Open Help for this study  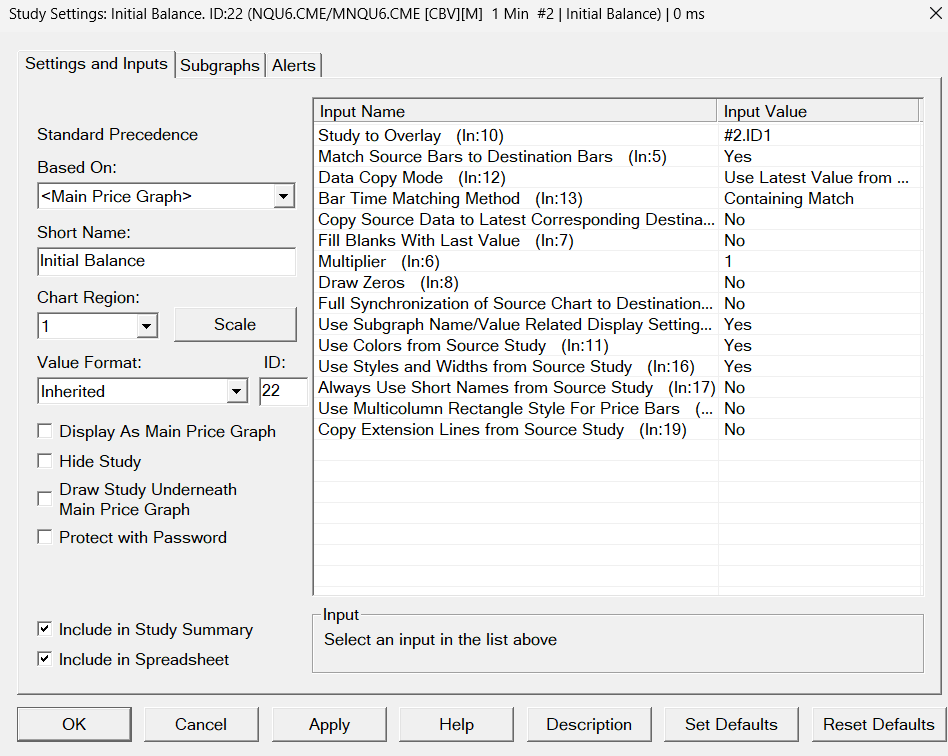456,724
